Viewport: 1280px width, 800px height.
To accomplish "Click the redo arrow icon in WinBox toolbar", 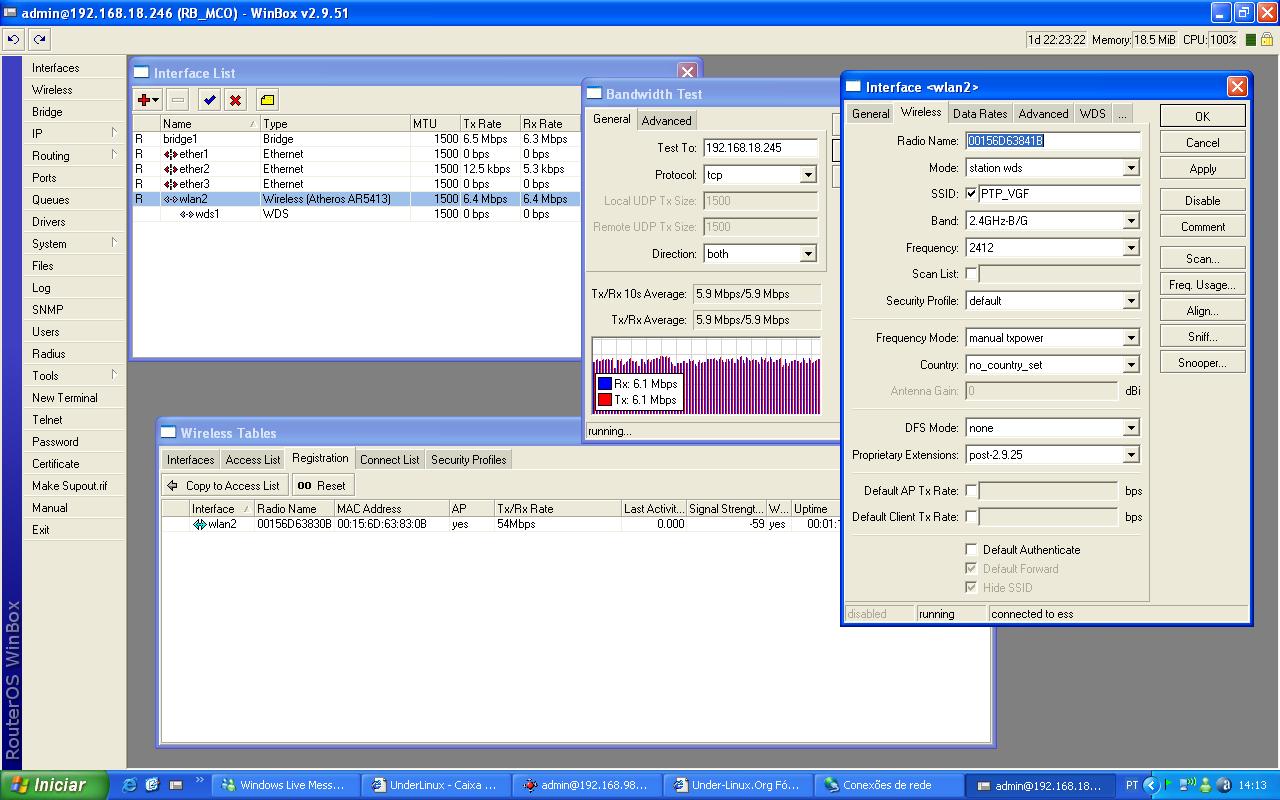I will tap(39, 39).
